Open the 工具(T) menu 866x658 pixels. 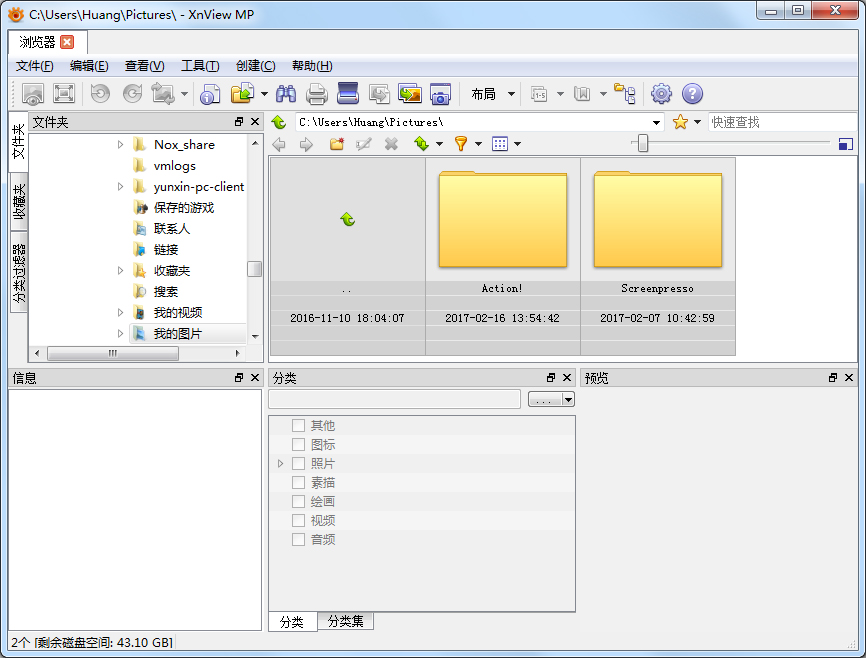click(200, 66)
